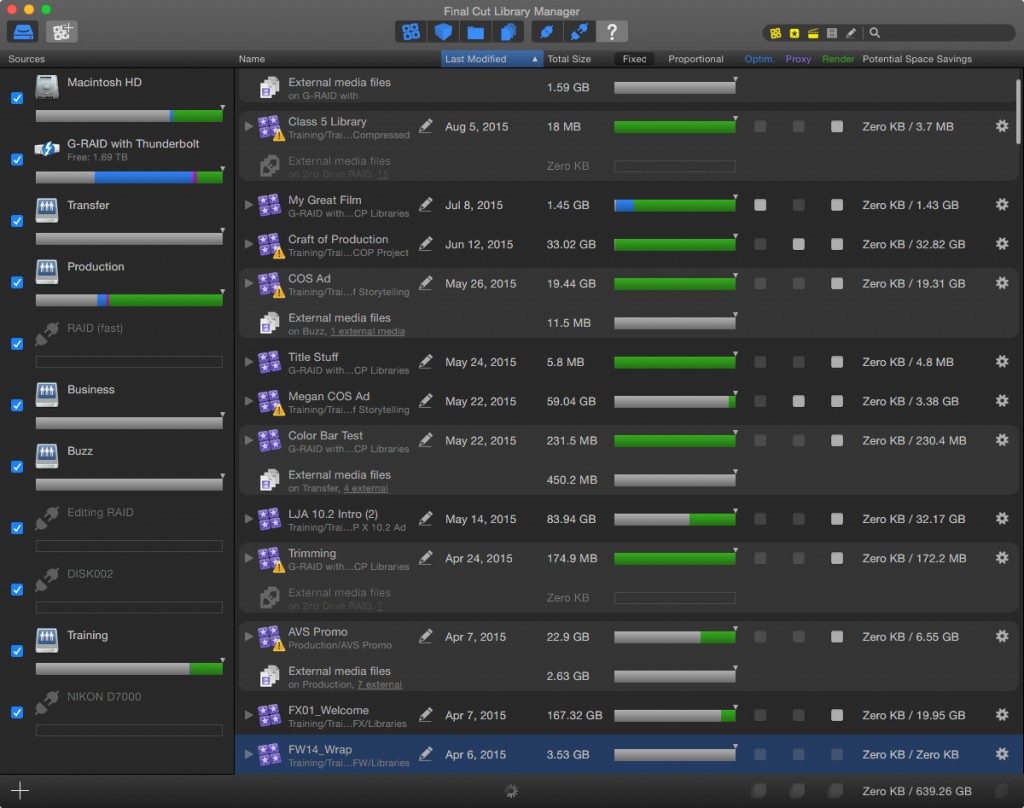Open the '4 external' link on Transfer
The image size is (1024, 808).
366,488
